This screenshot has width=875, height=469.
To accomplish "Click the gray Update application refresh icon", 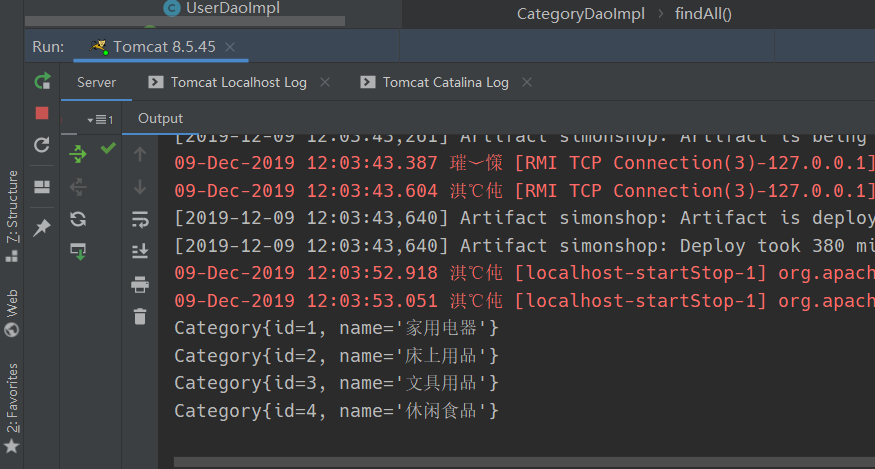I will tap(42, 145).
